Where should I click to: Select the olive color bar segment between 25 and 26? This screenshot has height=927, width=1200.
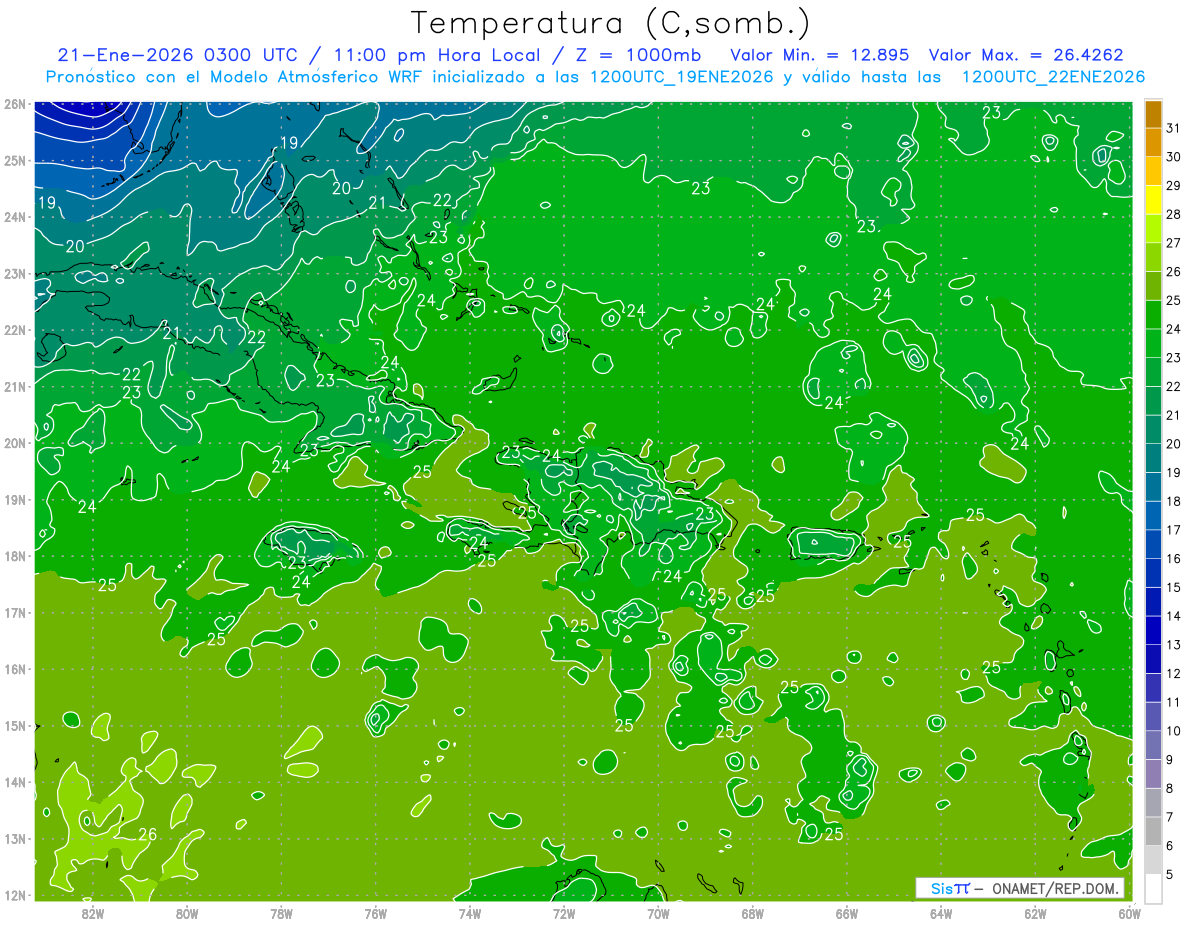tap(1153, 286)
